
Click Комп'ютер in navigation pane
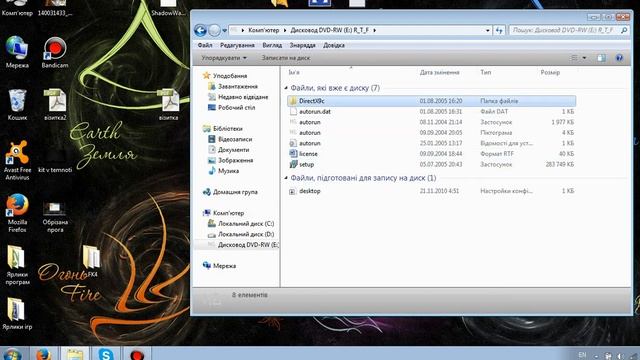pos(228,213)
